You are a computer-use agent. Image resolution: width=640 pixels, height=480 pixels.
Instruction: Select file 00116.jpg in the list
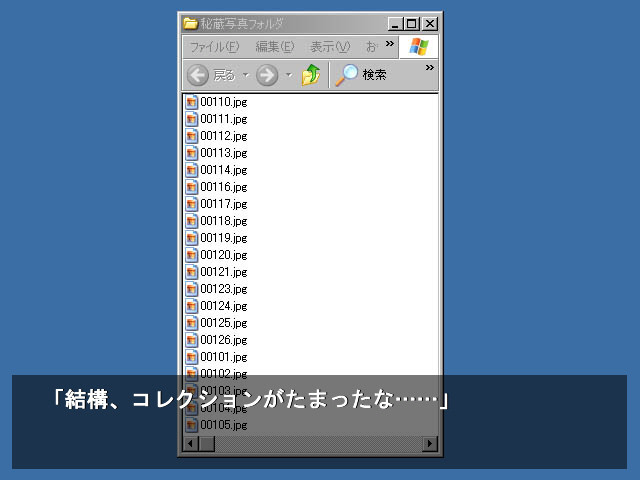tap(223, 187)
